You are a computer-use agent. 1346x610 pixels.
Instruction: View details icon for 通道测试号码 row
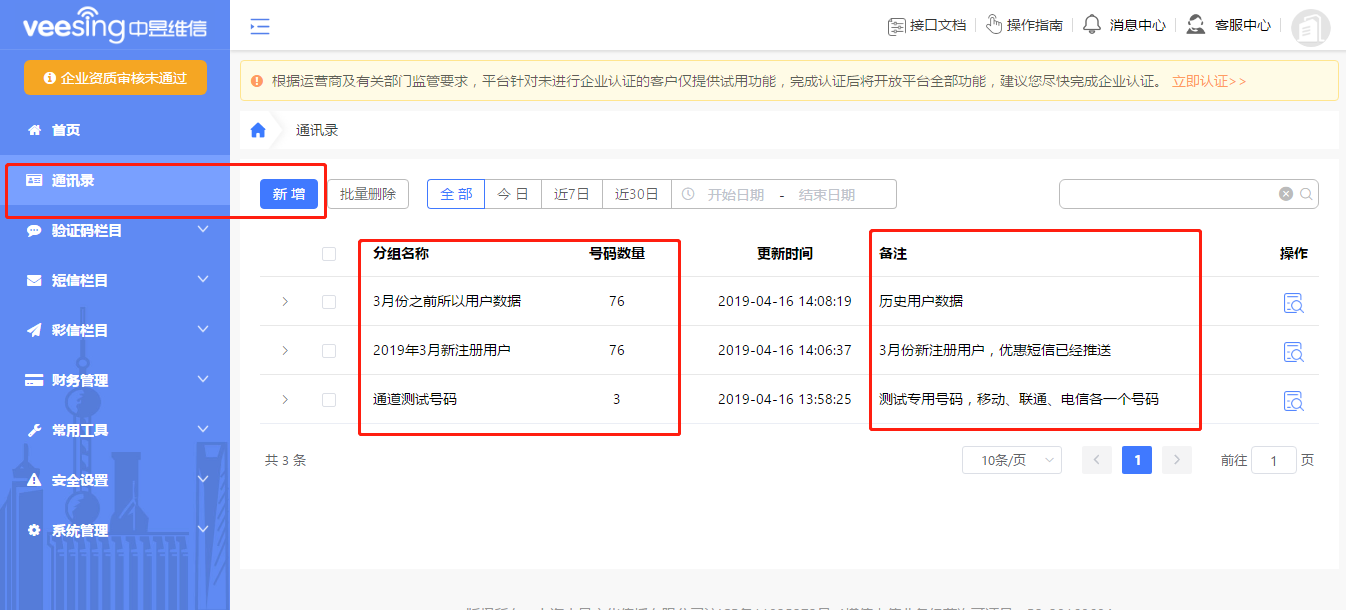(x=1293, y=400)
